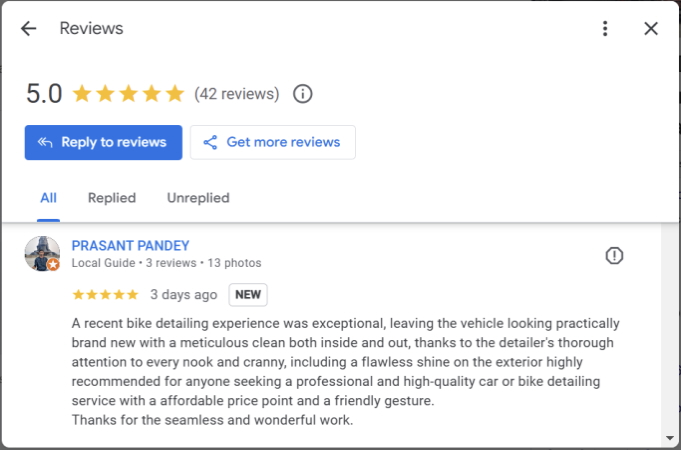Click the review's five-star rating
This screenshot has width=681, height=450.
105,295
